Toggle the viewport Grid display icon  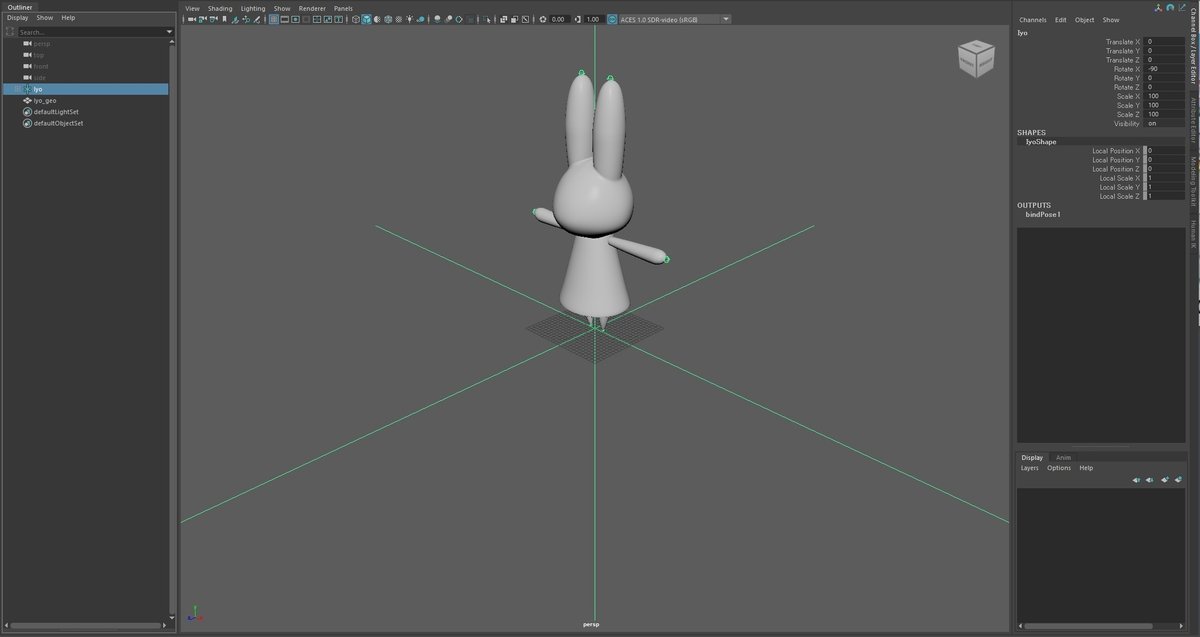pos(273,19)
